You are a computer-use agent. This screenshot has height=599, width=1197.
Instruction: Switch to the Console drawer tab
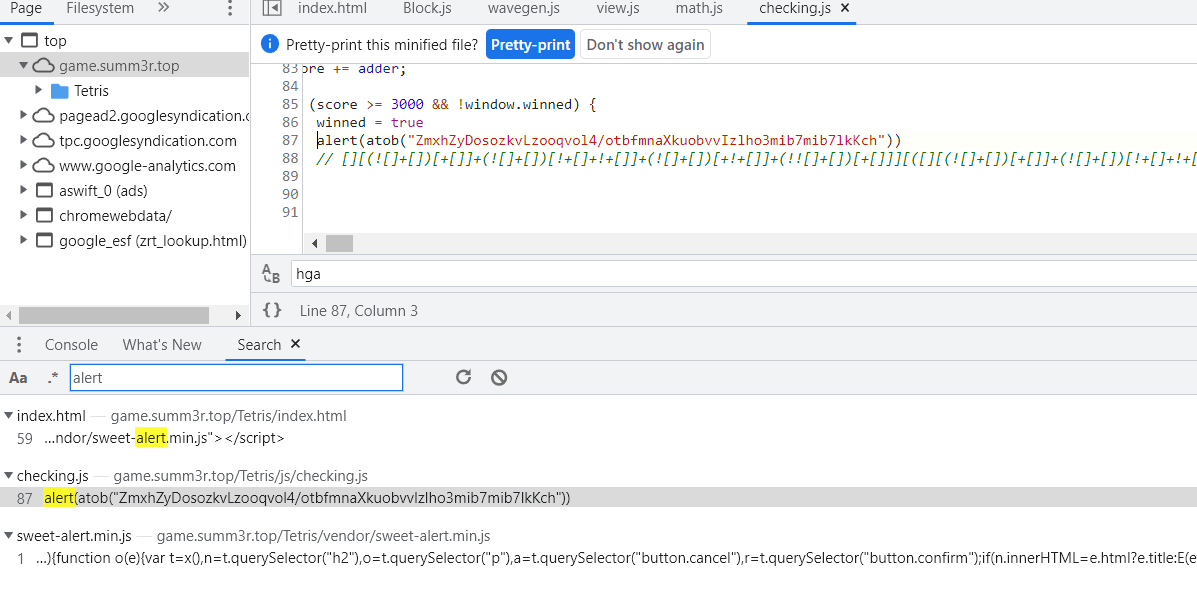click(71, 345)
